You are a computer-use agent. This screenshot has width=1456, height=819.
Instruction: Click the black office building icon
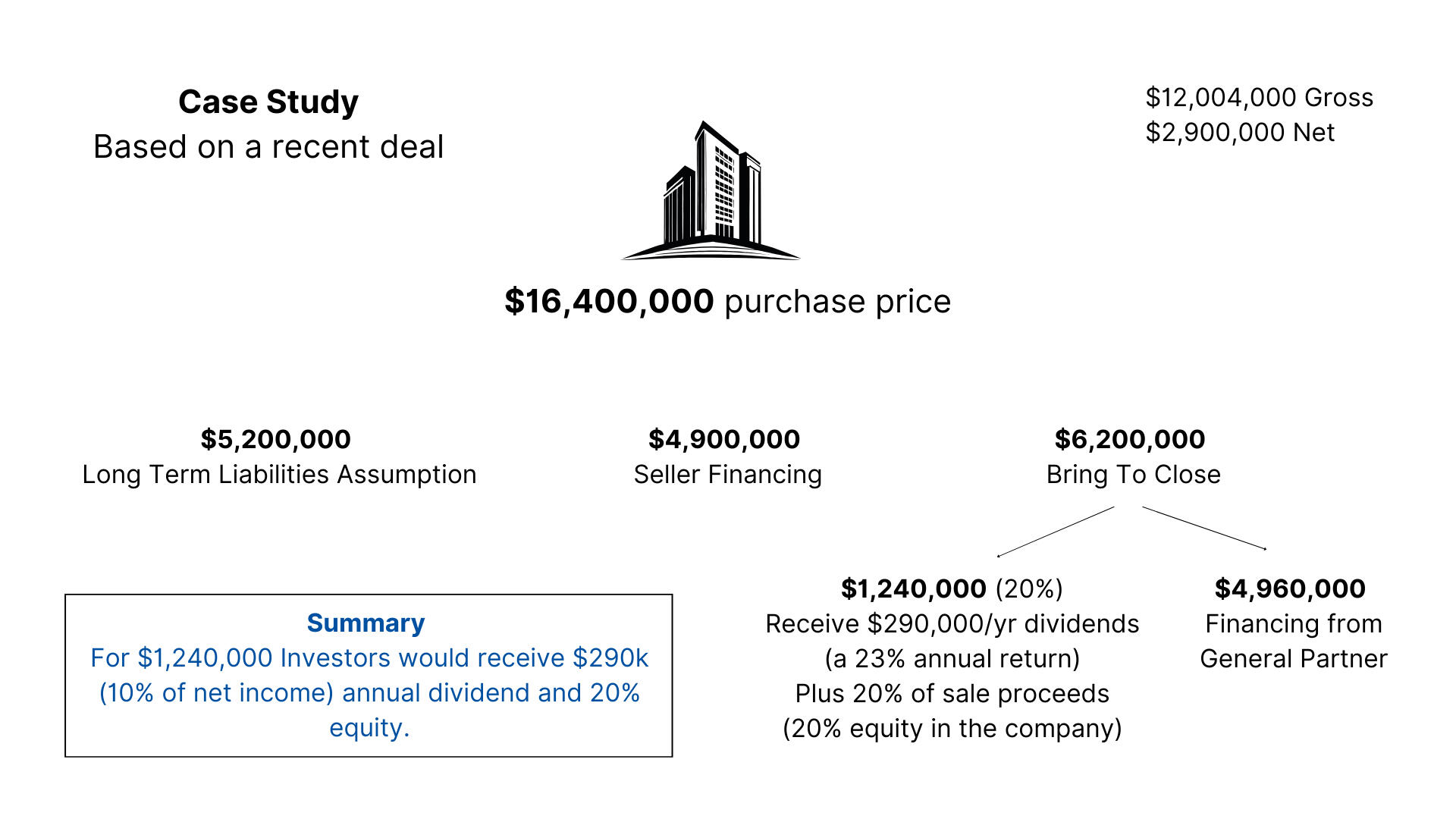[711, 193]
